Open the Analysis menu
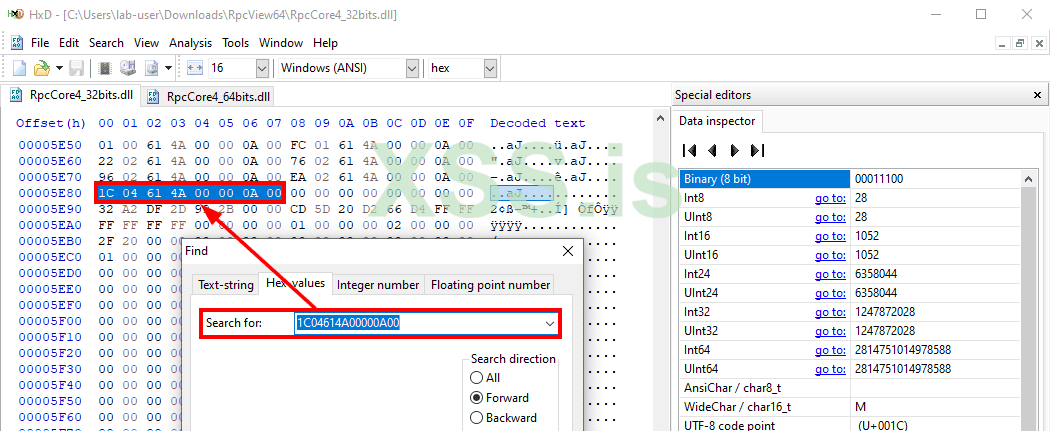The width and height of the screenshot is (1050, 431). pos(190,43)
